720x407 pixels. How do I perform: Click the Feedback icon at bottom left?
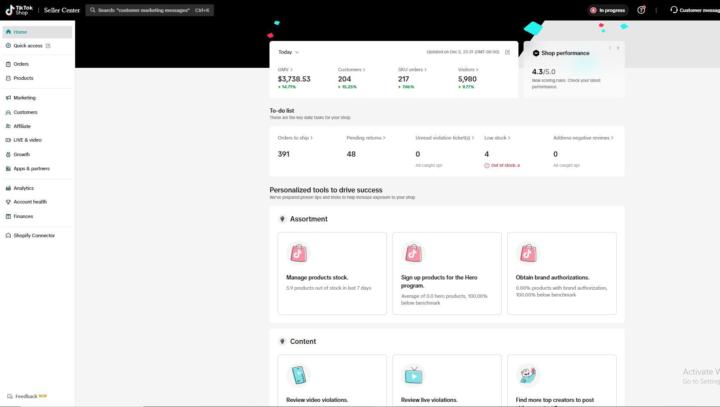point(10,396)
